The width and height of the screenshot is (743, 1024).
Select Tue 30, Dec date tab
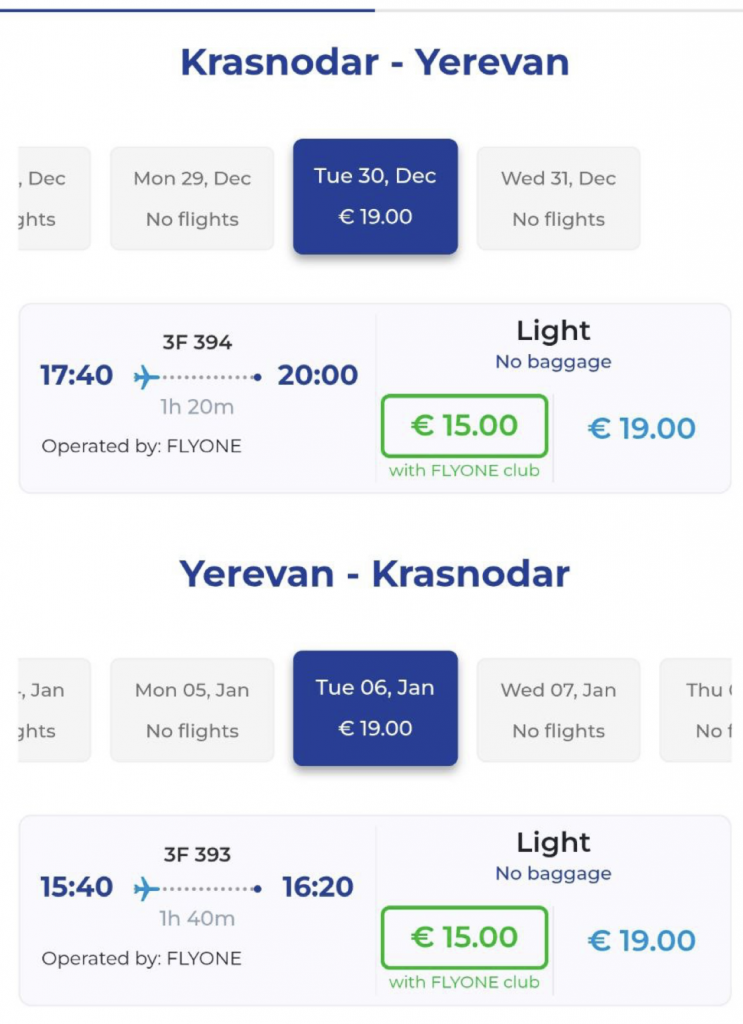(x=375, y=196)
